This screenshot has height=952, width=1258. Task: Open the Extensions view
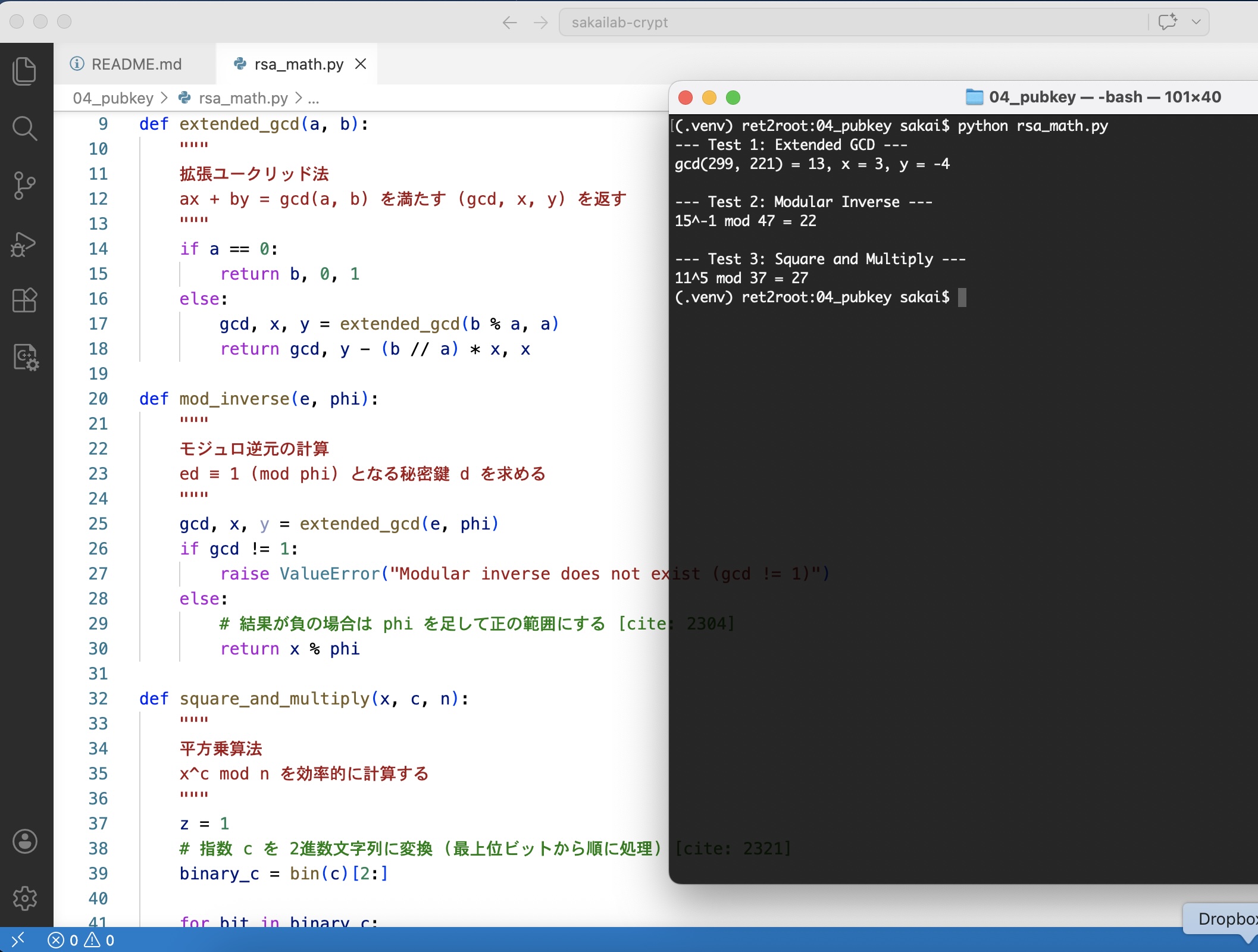click(24, 300)
